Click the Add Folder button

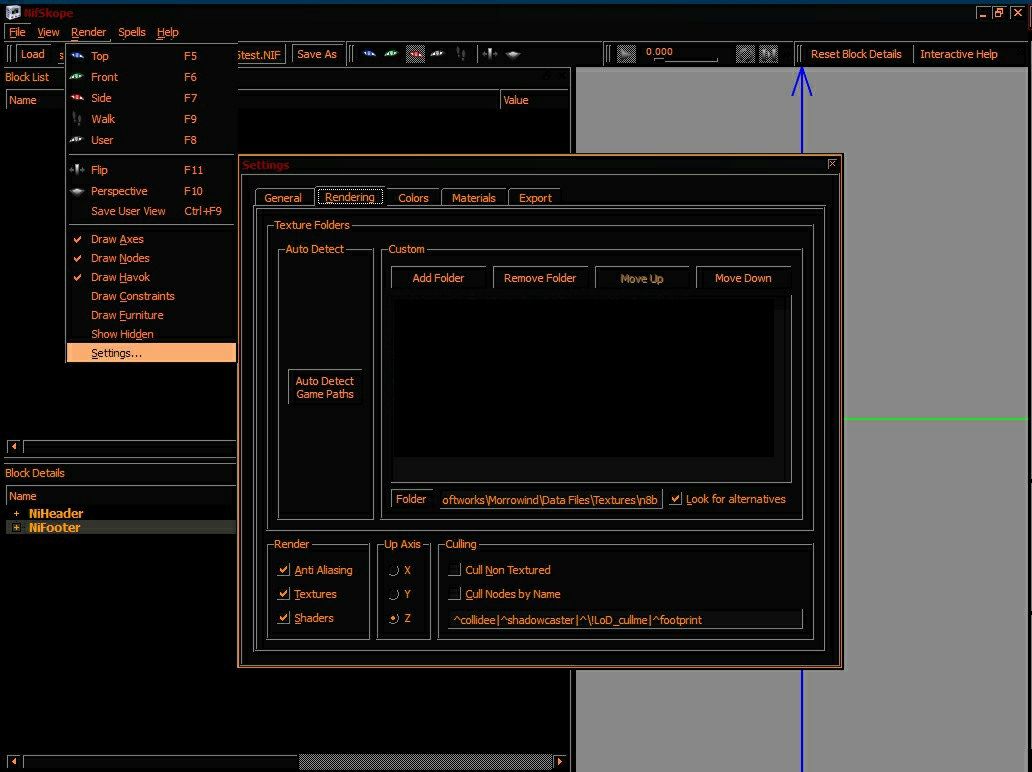coord(438,278)
